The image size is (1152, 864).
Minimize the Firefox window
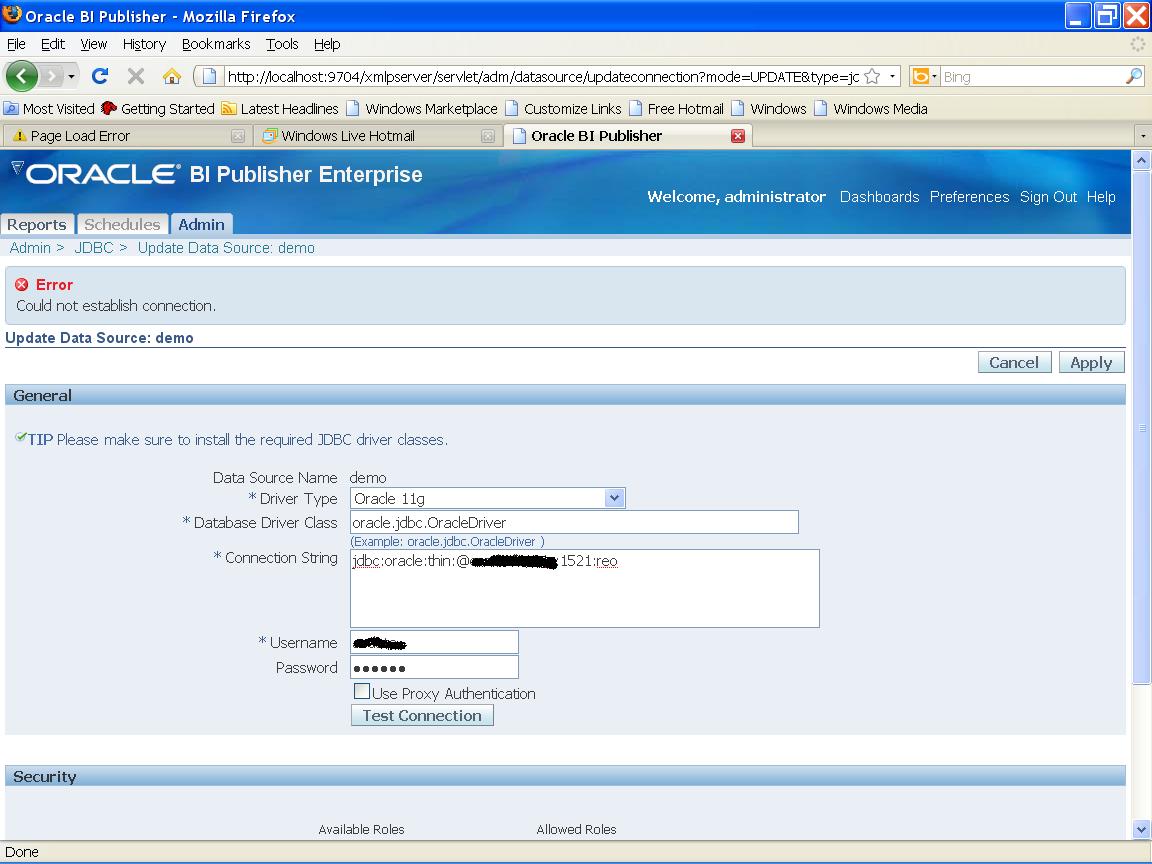[1076, 15]
